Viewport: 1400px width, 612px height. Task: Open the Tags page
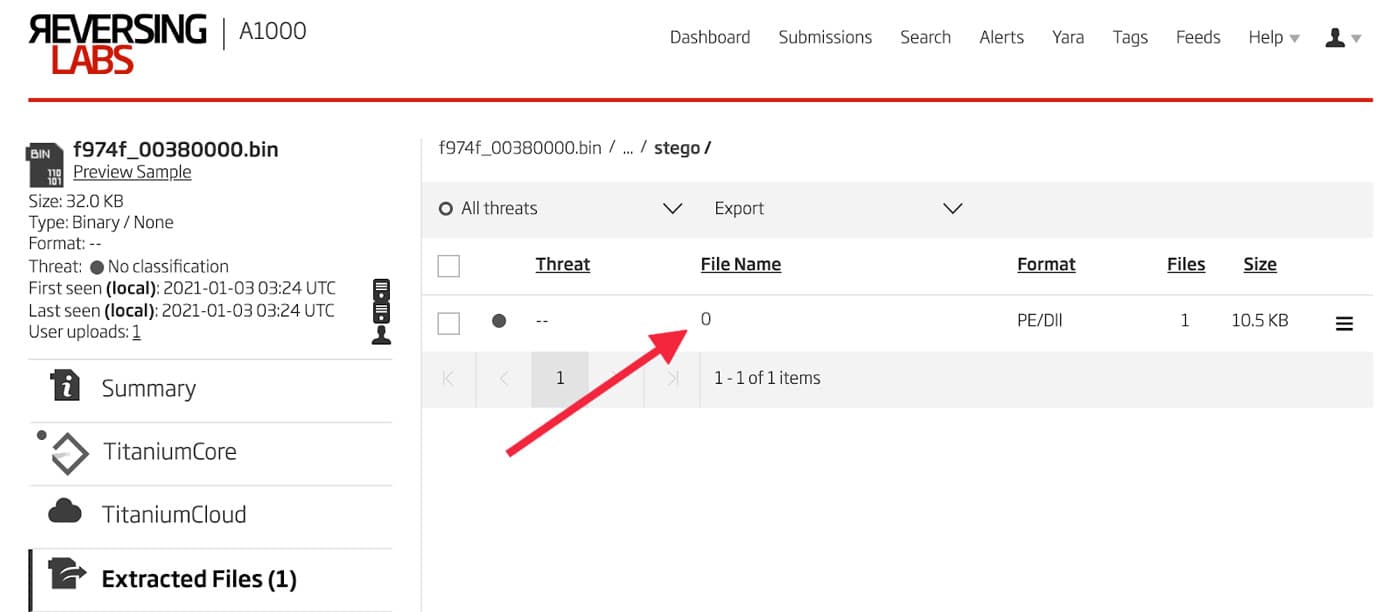(1130, 37)
